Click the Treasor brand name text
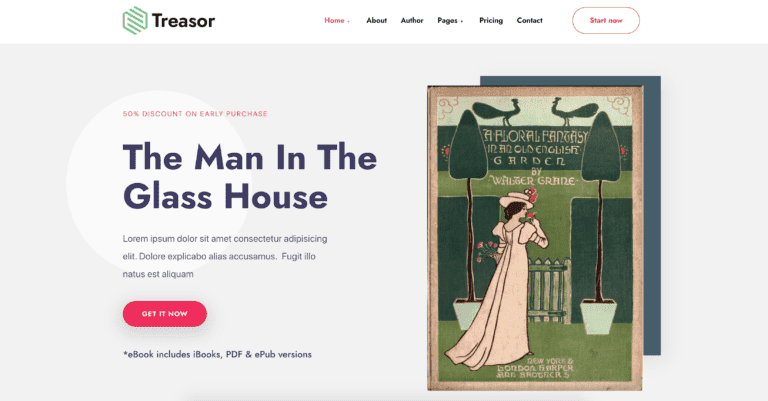This screenshot has width=768, height=401. pos(183,21)
